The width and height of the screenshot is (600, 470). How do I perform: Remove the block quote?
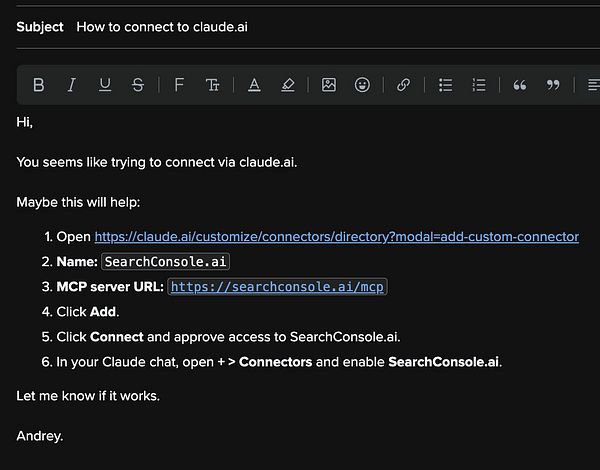(553, 85)
